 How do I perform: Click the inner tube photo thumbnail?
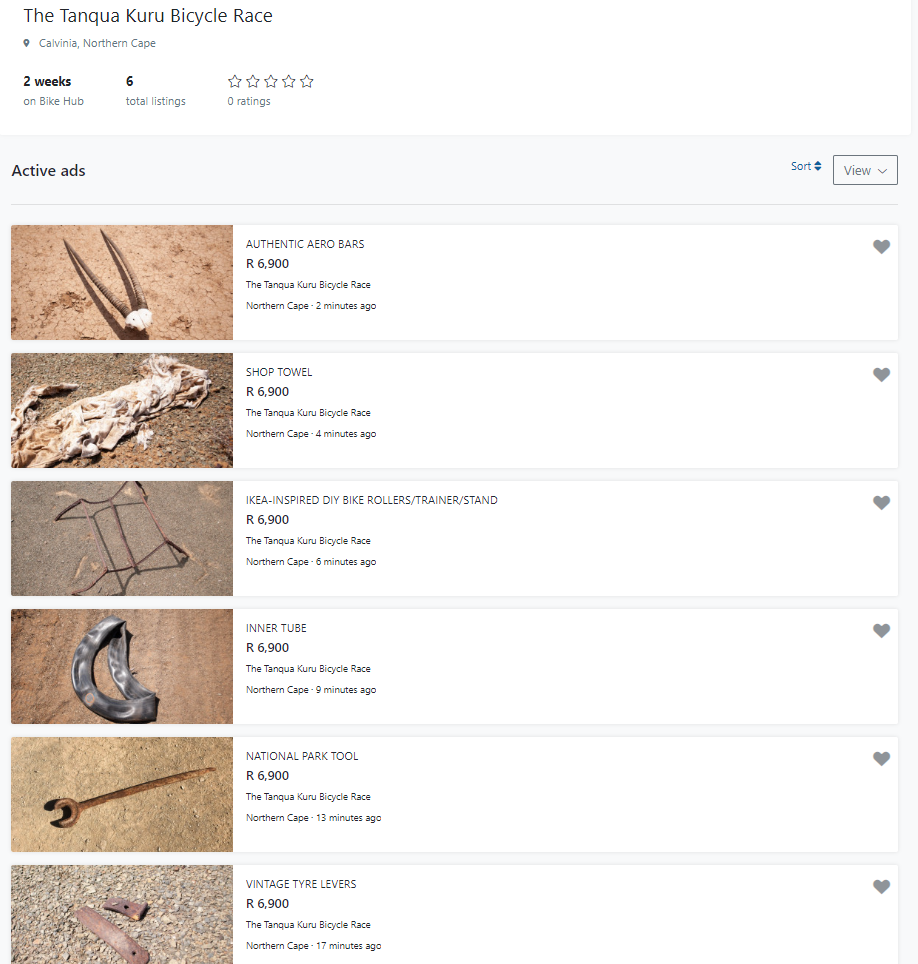pos(122,666)
